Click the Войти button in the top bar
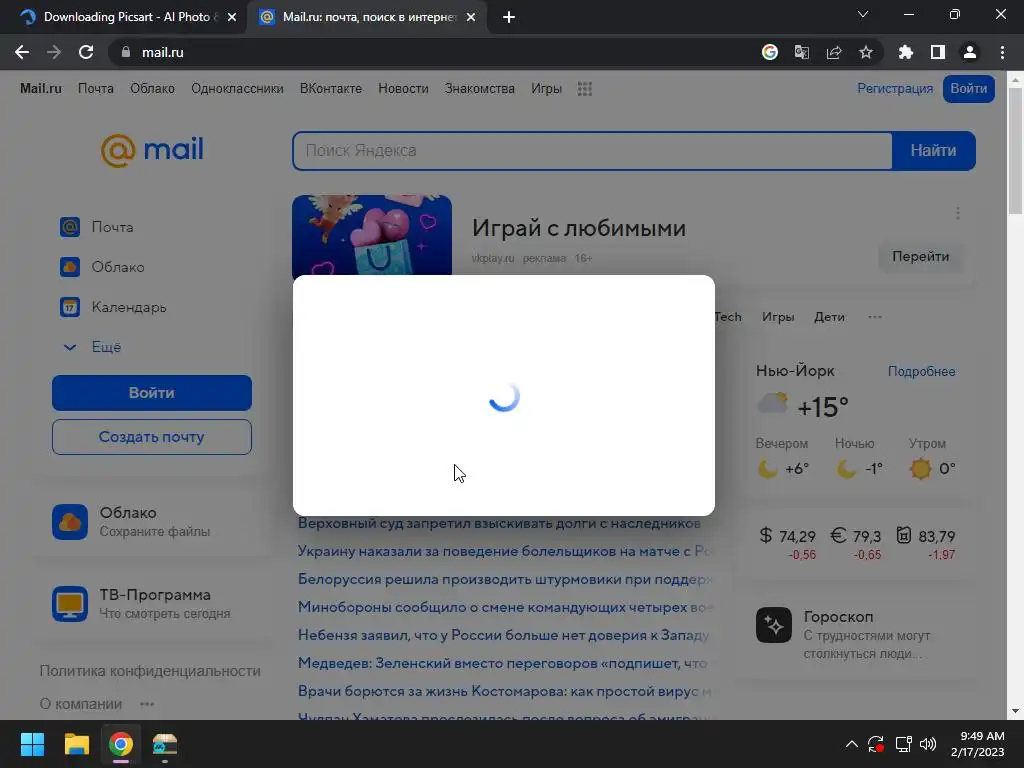This screenshot has width=1024, height=768. (968, 88)
